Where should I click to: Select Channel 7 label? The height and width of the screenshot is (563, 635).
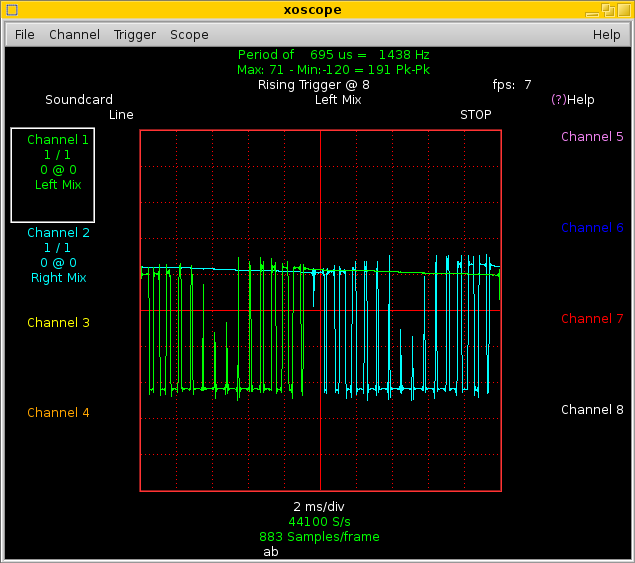coord(592,318)
